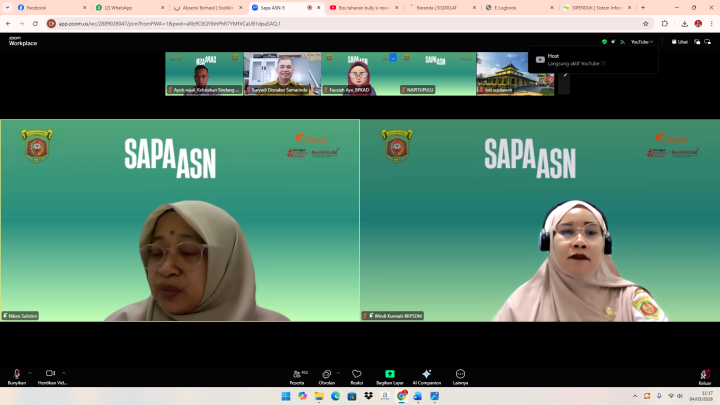
Task: Close the Sapa ASN-5 tab
Action: (319, 8)
